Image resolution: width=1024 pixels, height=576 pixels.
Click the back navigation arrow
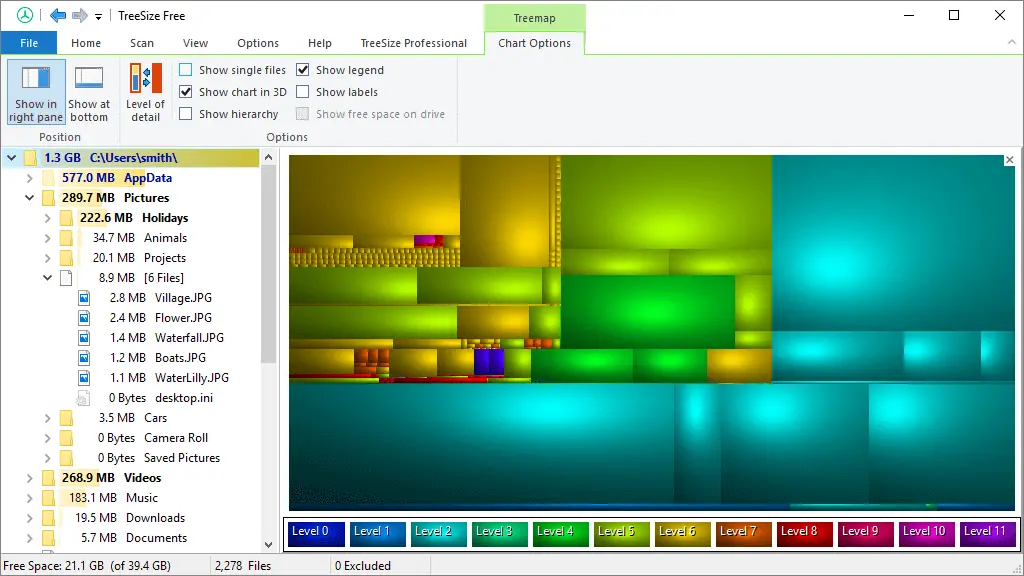(x=58, y=16)
